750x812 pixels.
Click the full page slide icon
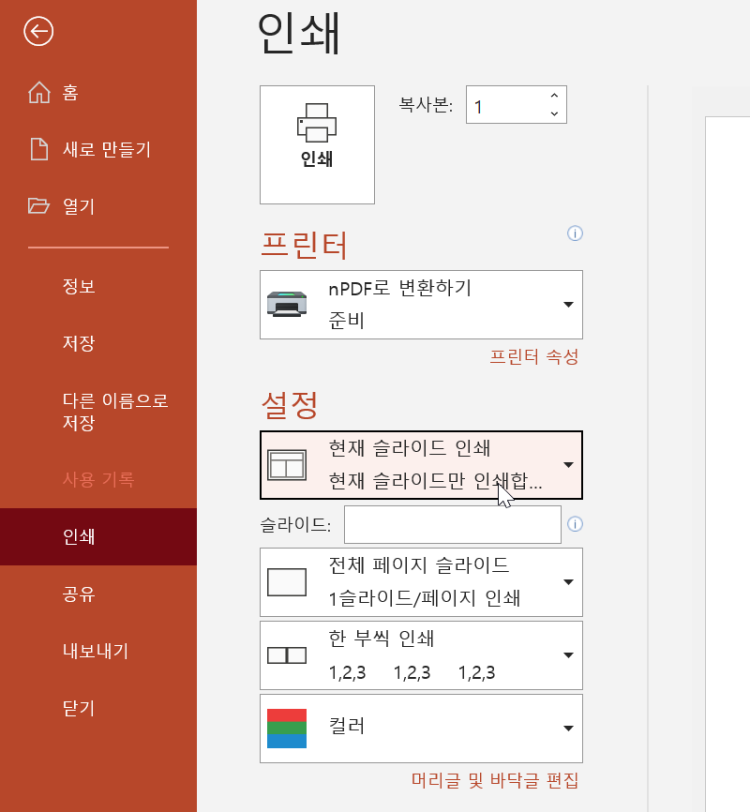(287, 582)
